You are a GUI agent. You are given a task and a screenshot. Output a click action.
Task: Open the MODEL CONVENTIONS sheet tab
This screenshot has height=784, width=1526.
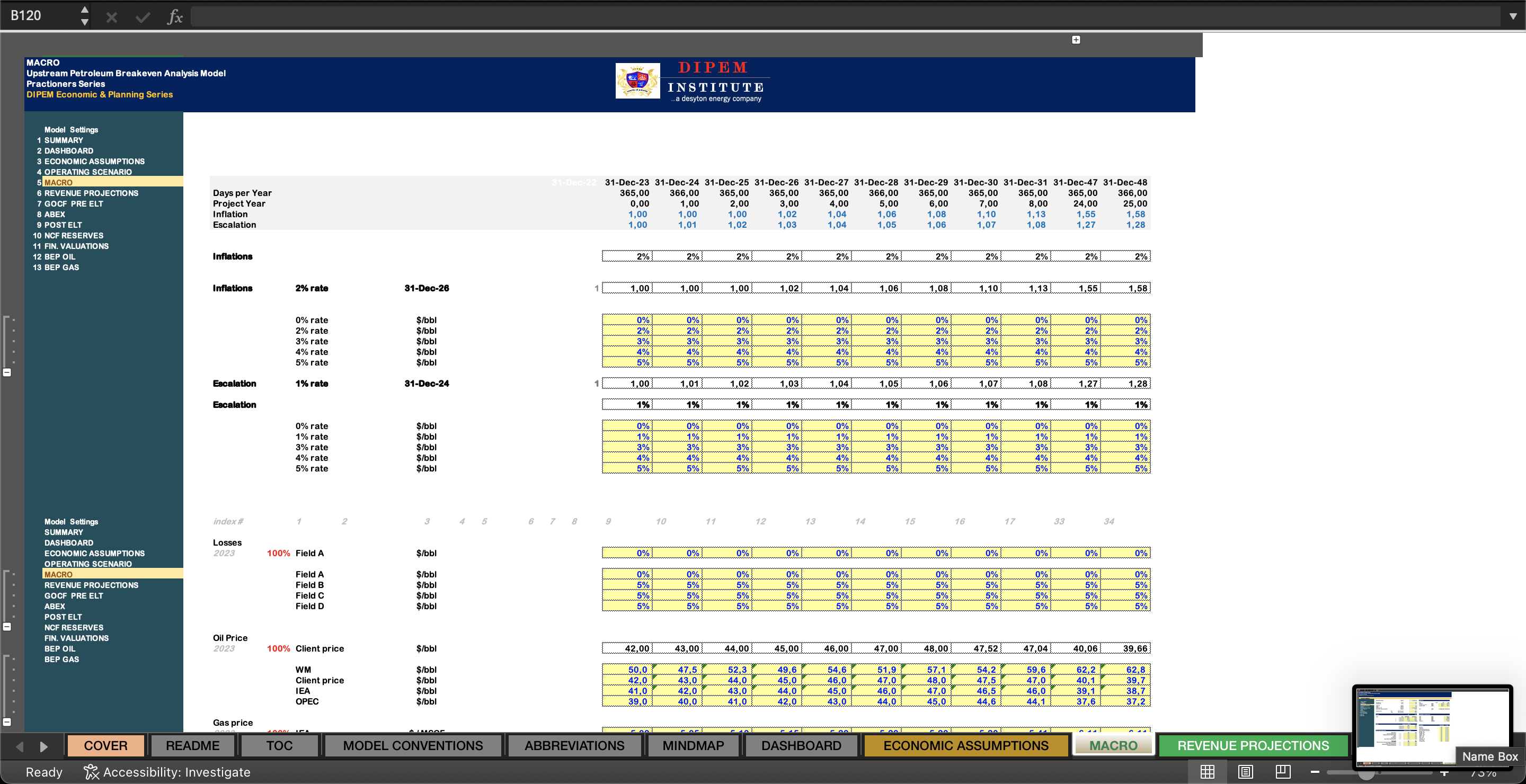coord(413,745)
